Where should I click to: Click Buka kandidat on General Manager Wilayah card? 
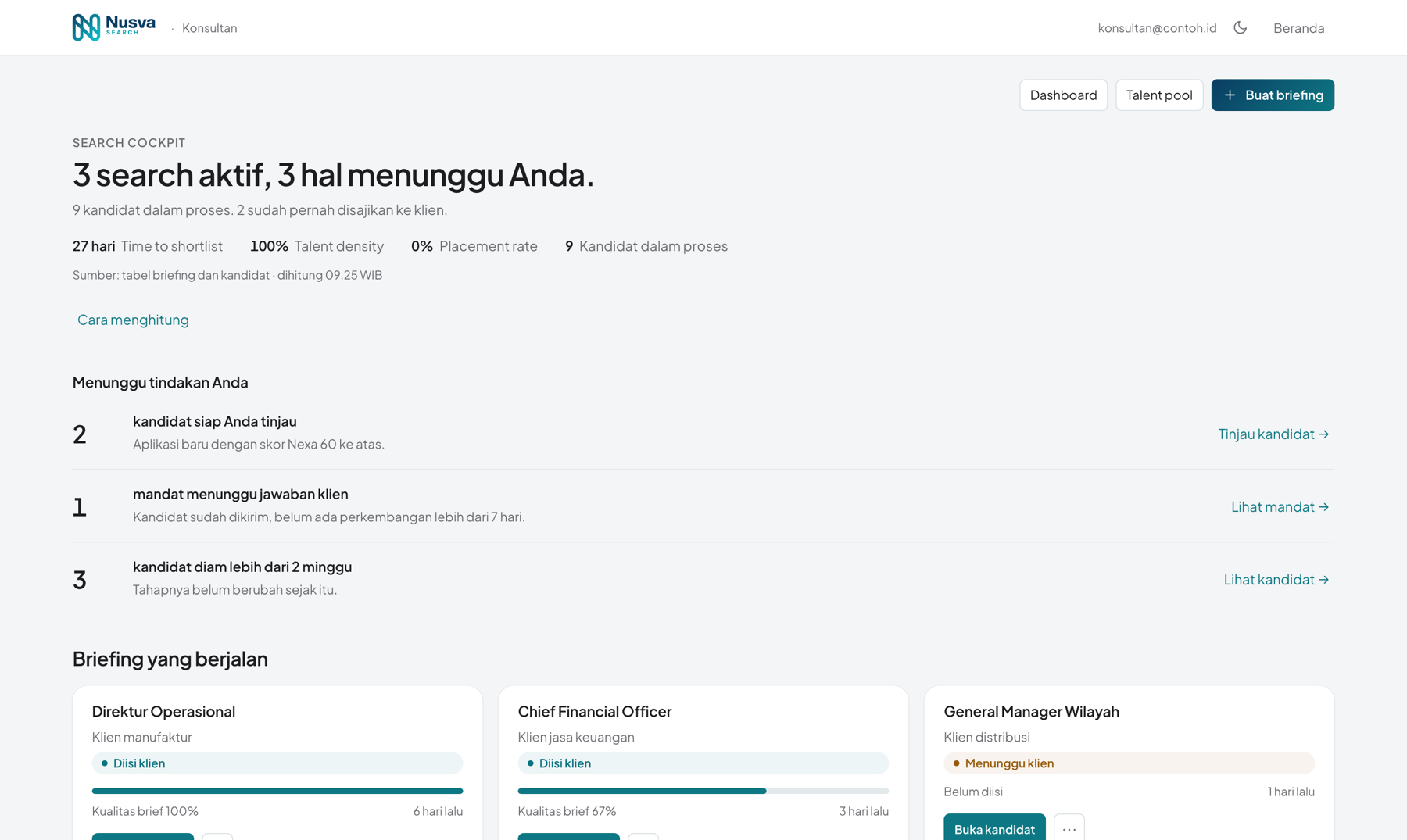point(994,828)
